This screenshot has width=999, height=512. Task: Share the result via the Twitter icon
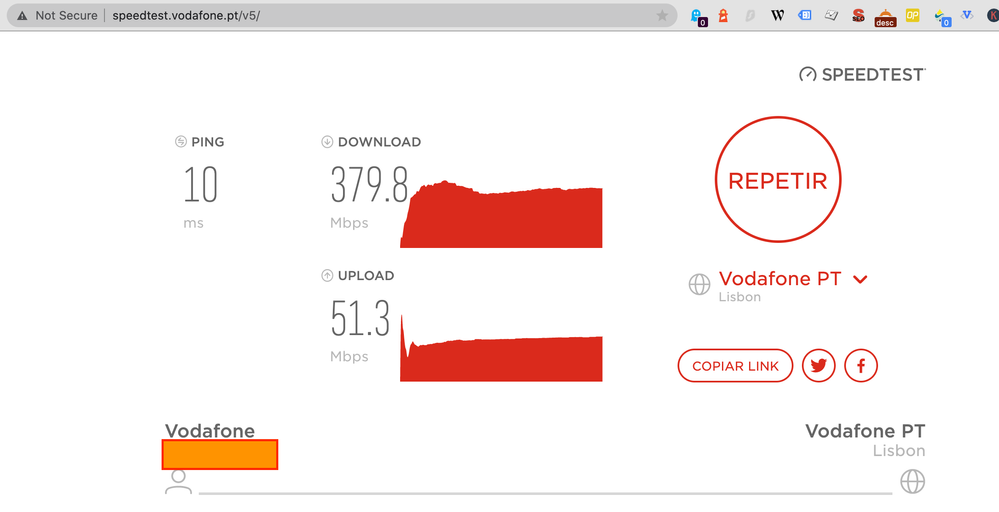point(819,366)
